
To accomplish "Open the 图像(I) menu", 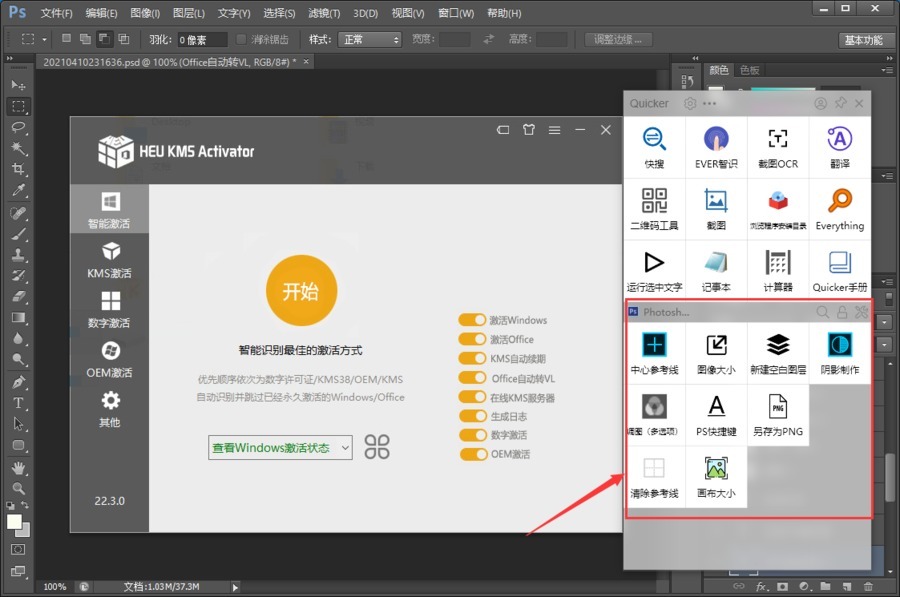I will tap(145, 13).
